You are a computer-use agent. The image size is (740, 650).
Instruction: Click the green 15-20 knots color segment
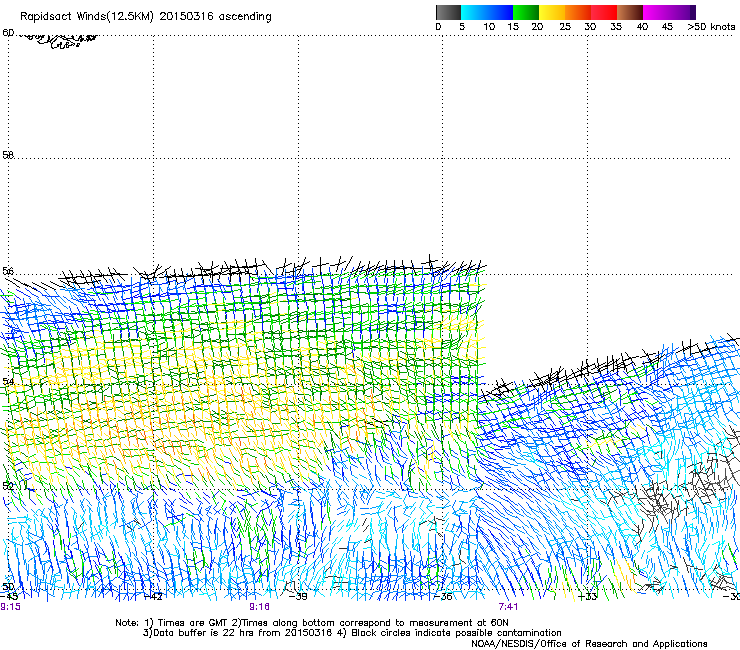coord(526,12)
